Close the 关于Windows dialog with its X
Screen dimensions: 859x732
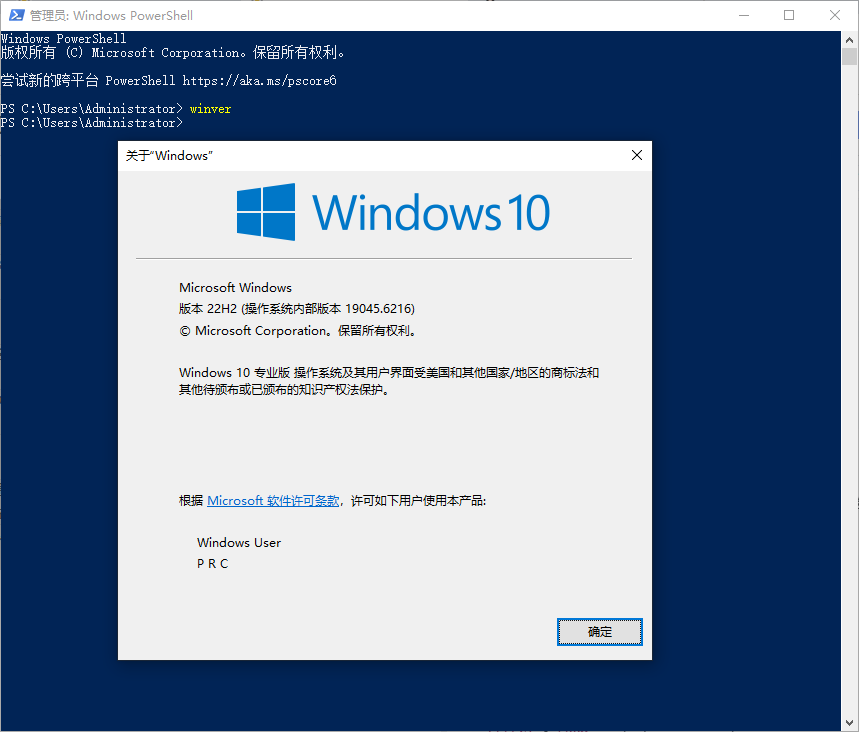pos(636,155)
